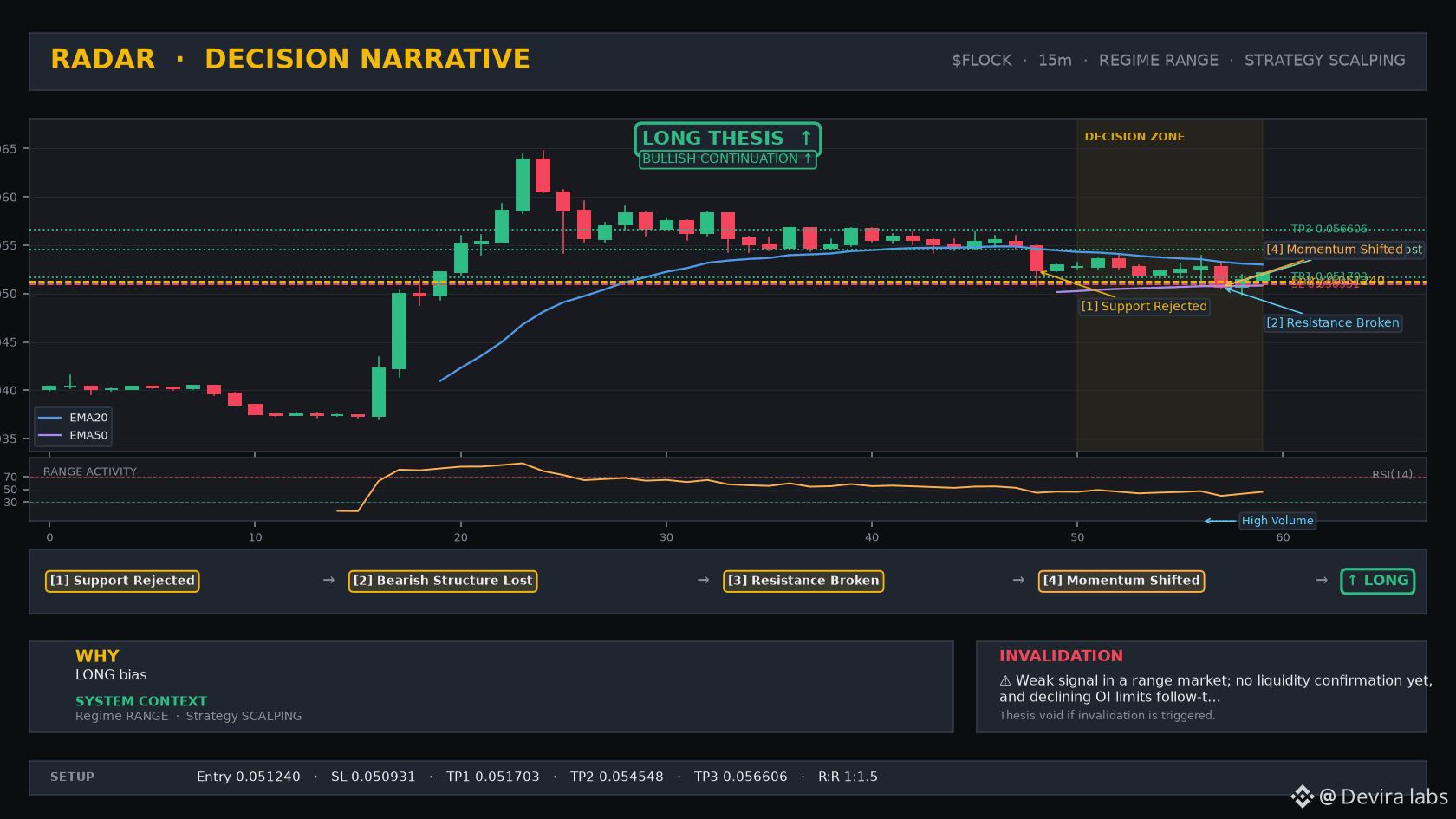The width and height of the screenshot is (1456, 819).
Task: Click the arrow after Support Rejected step
Action: click(x=328, y=581)
